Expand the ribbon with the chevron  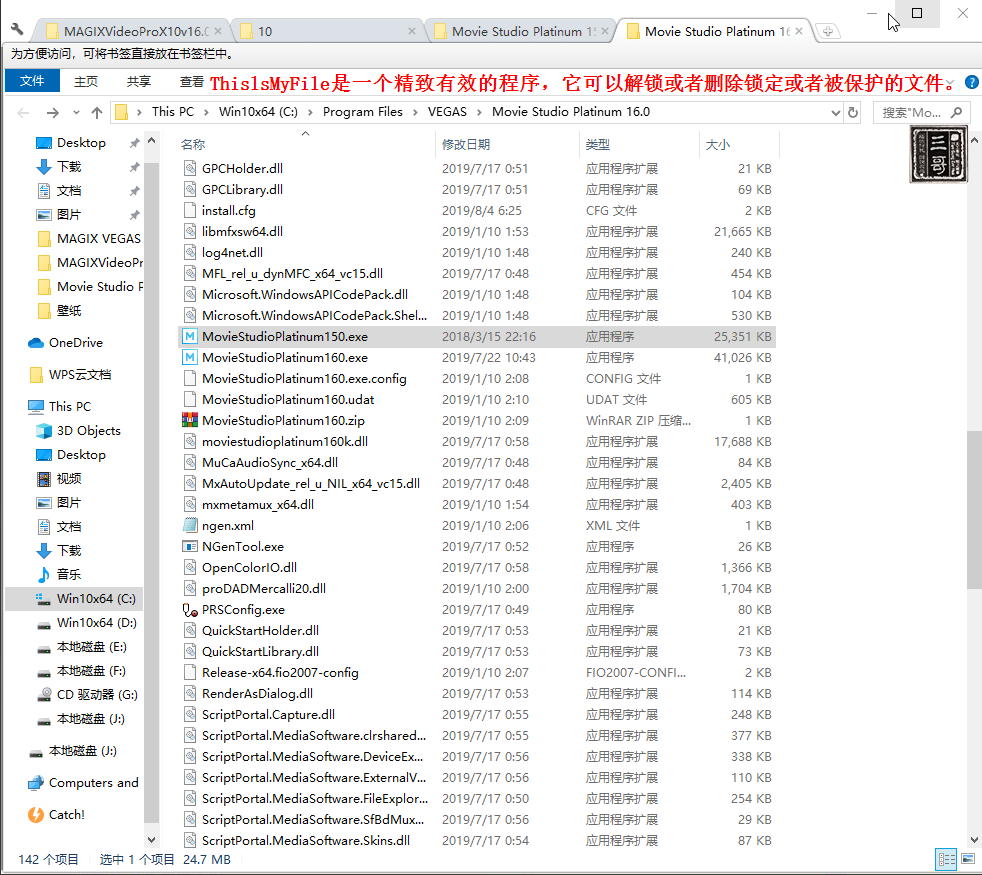coord(950,83)
